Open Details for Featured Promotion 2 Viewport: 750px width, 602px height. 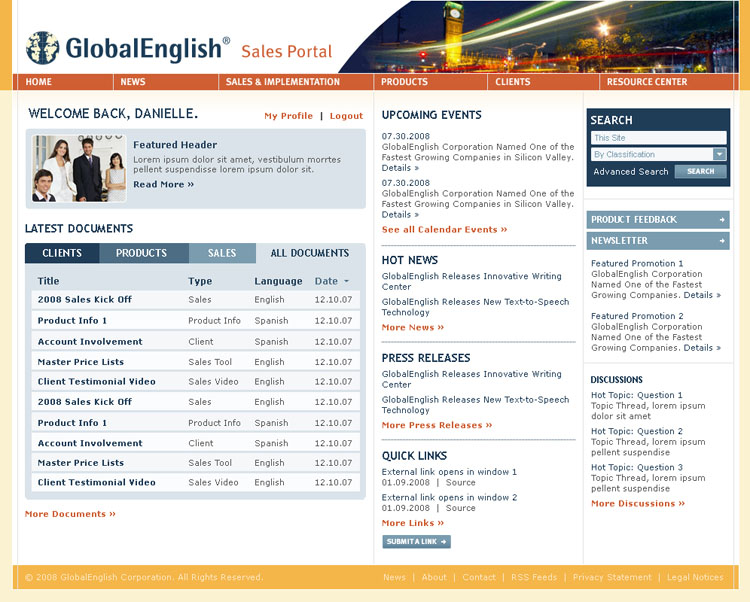(702, 348)
